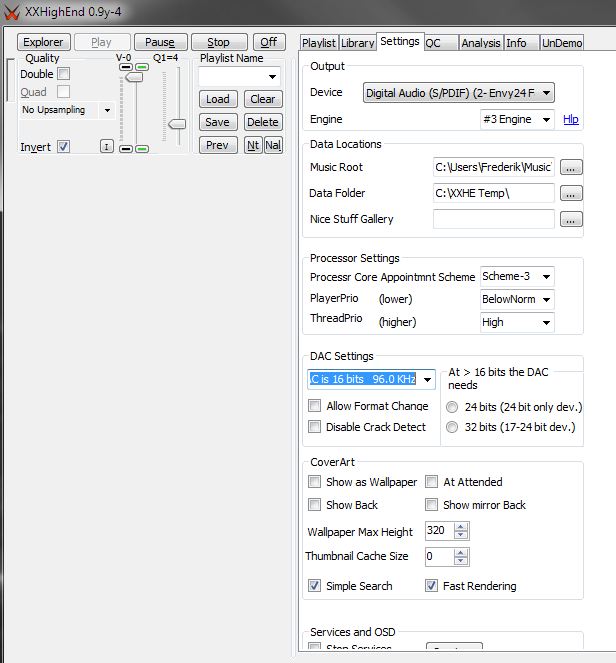Screen dimensions: 616x663
Task: Tick Disable Crack Detect checkbox
Action: pos(315,426)
